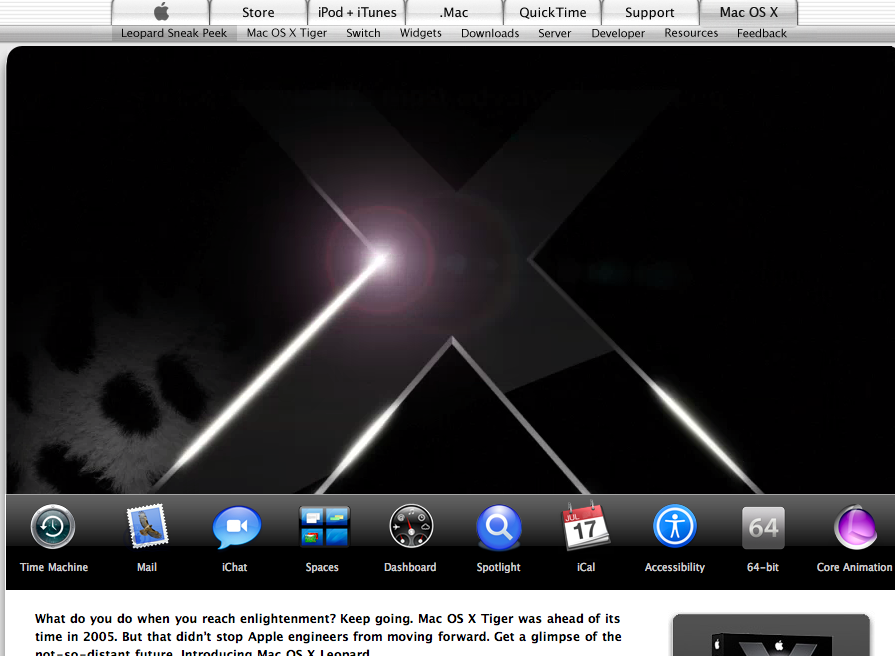Click the Spaces text label
This screenshot has width=895, height=656.
[x=322, y=567]
